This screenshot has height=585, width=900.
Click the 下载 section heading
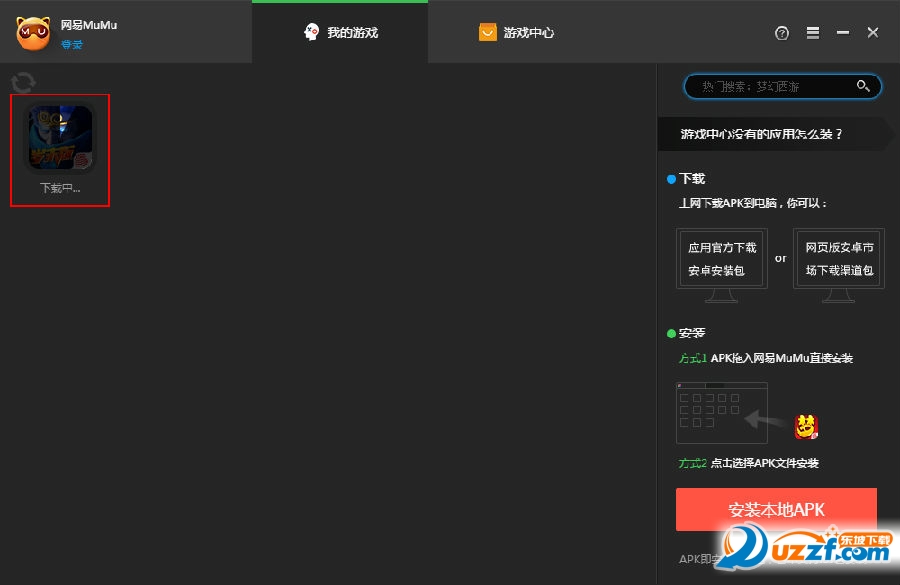click(x=692, y=179)
